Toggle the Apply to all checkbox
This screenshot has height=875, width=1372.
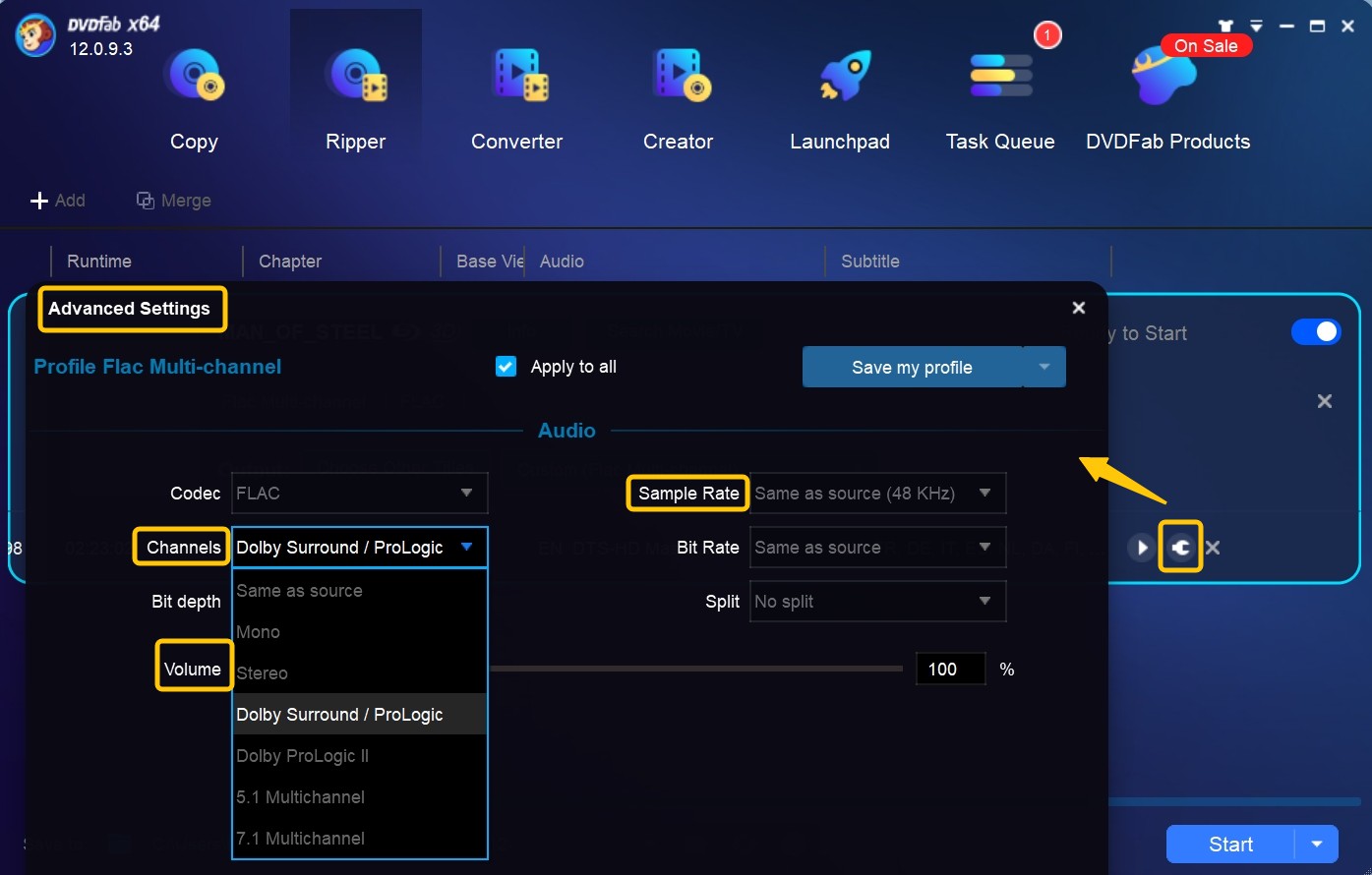[x=506, y=367]
